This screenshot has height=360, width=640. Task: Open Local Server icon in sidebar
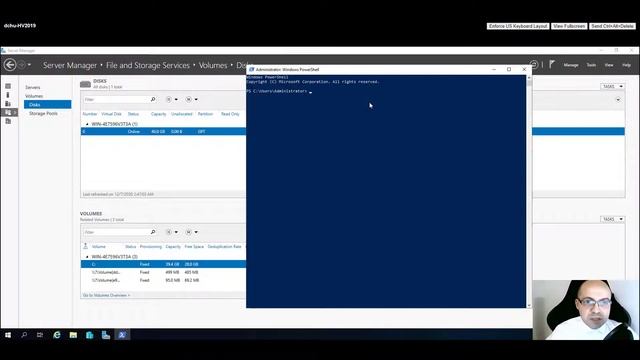coord(8,95)
